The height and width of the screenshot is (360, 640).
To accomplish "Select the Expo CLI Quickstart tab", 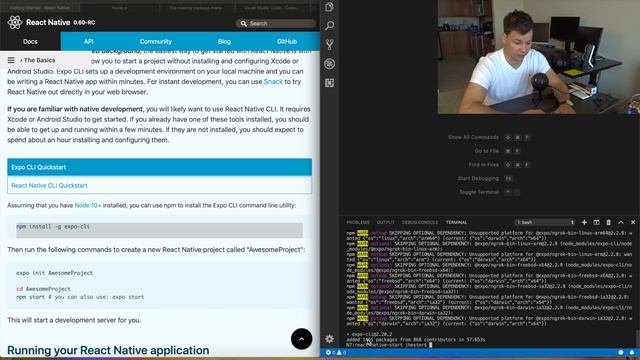I will tap(160, 167).
